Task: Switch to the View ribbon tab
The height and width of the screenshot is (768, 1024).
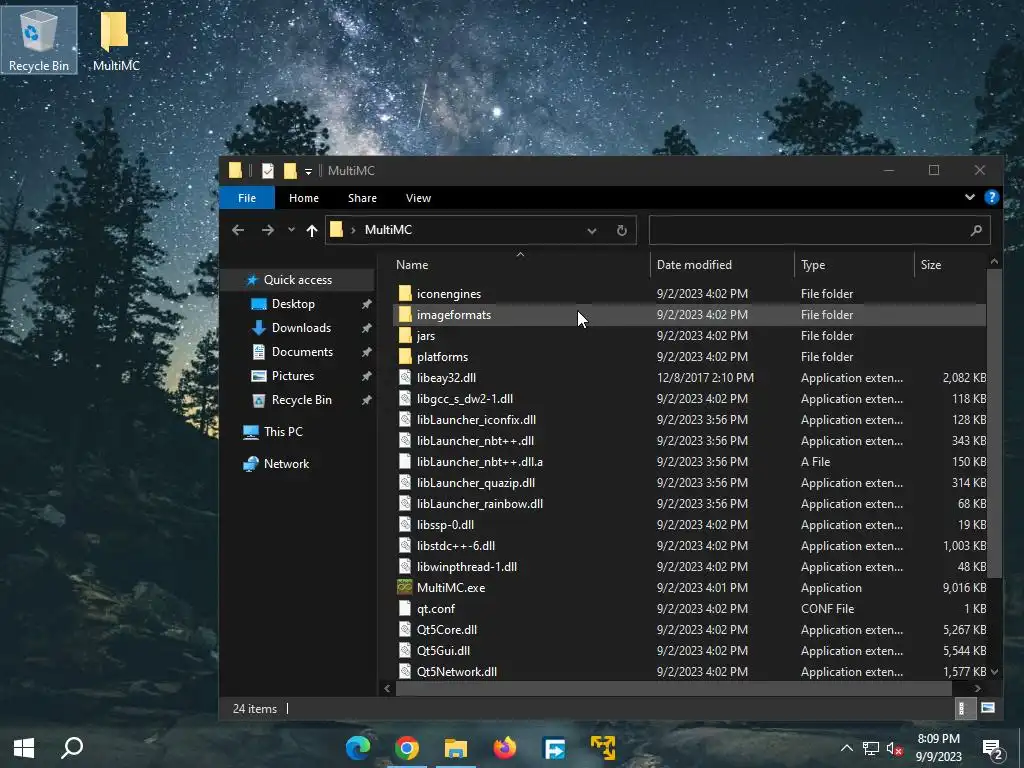Action: [419, 198]
